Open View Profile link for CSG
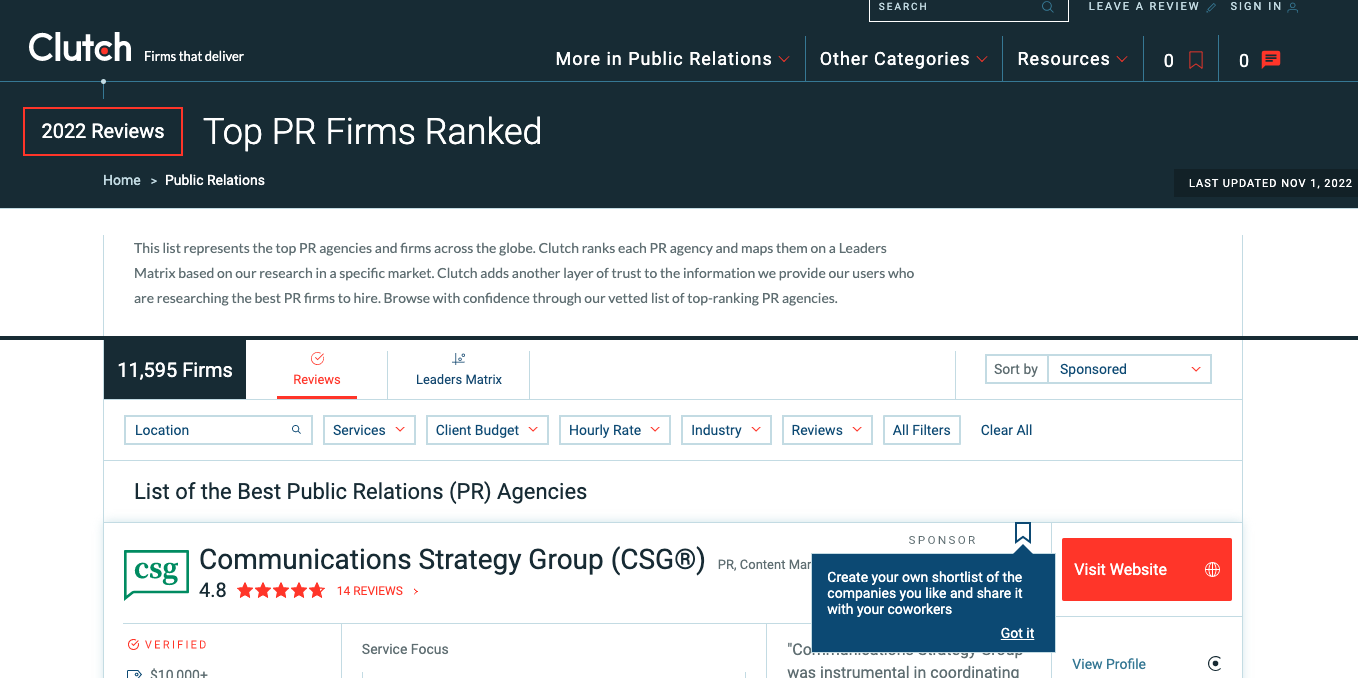 click(x=1109, y=664)
